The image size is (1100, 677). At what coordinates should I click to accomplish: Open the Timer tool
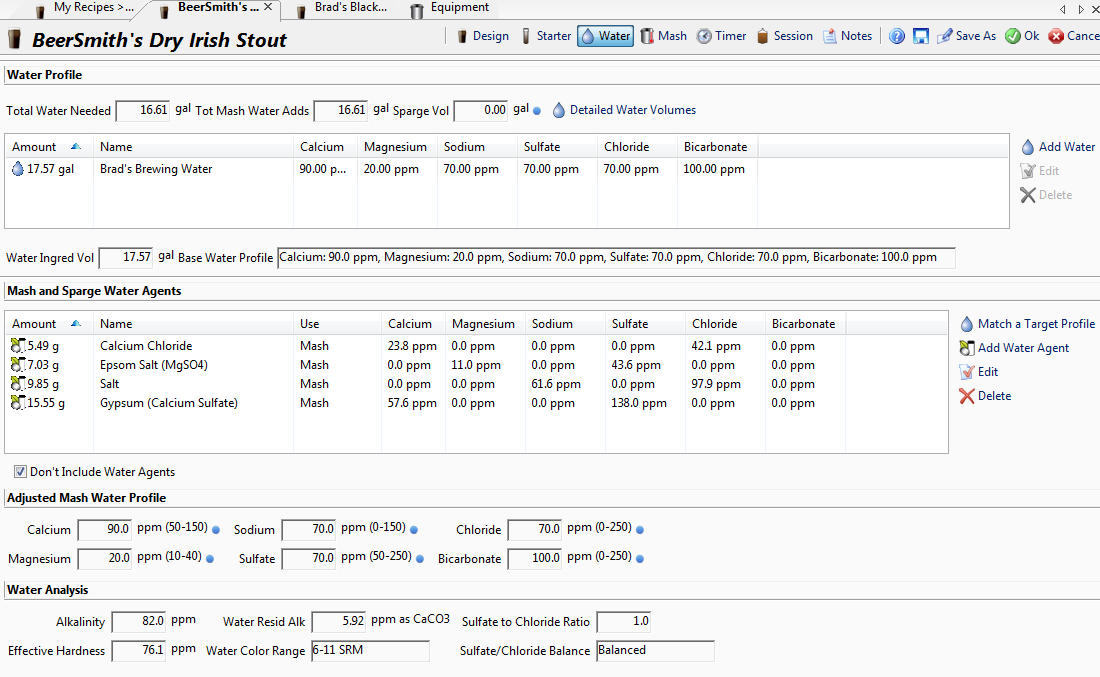(721, 36)
